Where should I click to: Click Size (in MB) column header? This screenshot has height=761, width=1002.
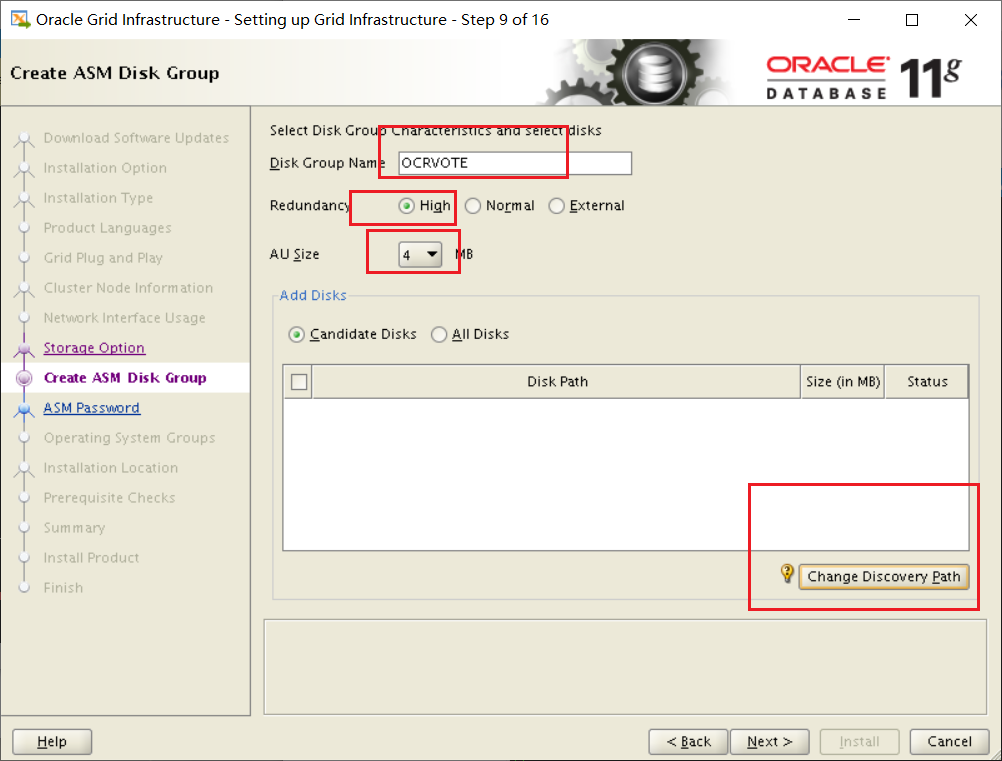pyautogui.click(x=843, y=381)
